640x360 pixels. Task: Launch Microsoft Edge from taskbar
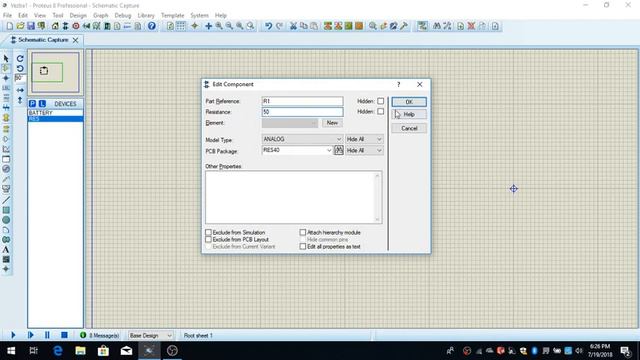58,351
